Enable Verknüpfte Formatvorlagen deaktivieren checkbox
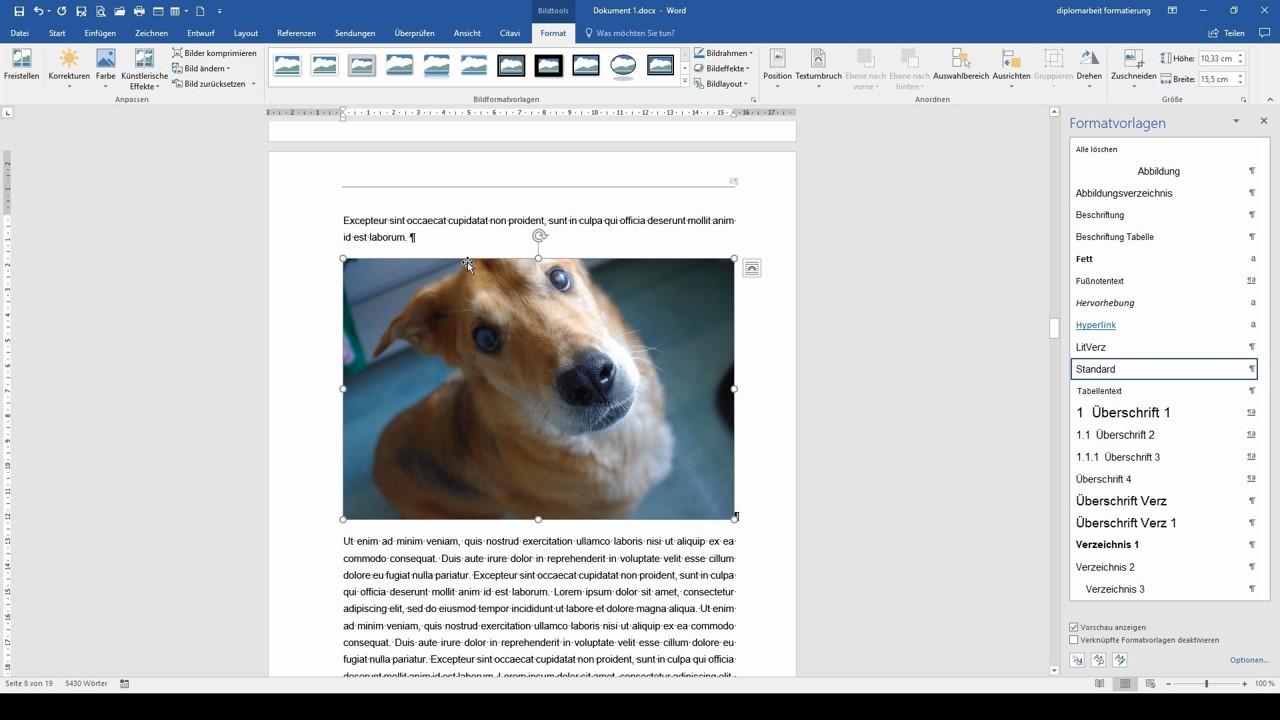Screen dimensions: 1280x720 (x=1074, y=640)
